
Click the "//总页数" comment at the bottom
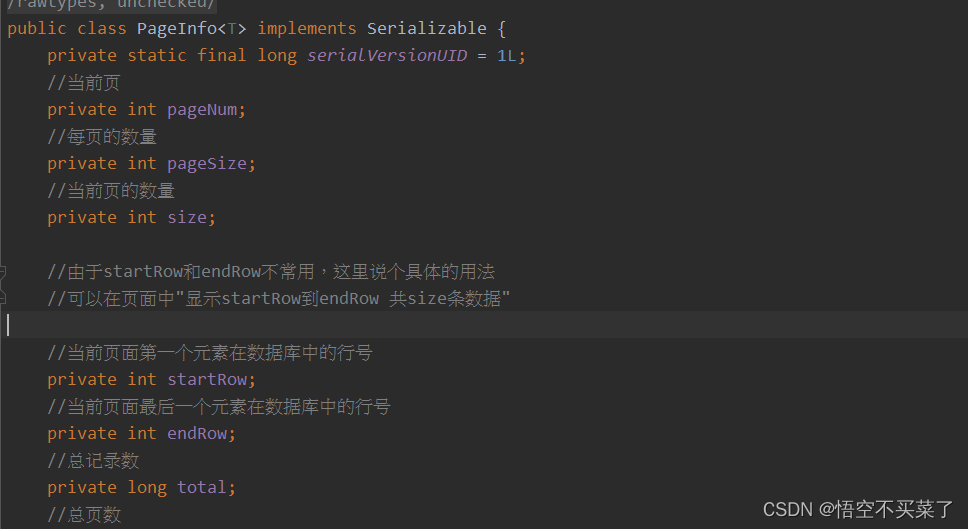coord(84,514)
